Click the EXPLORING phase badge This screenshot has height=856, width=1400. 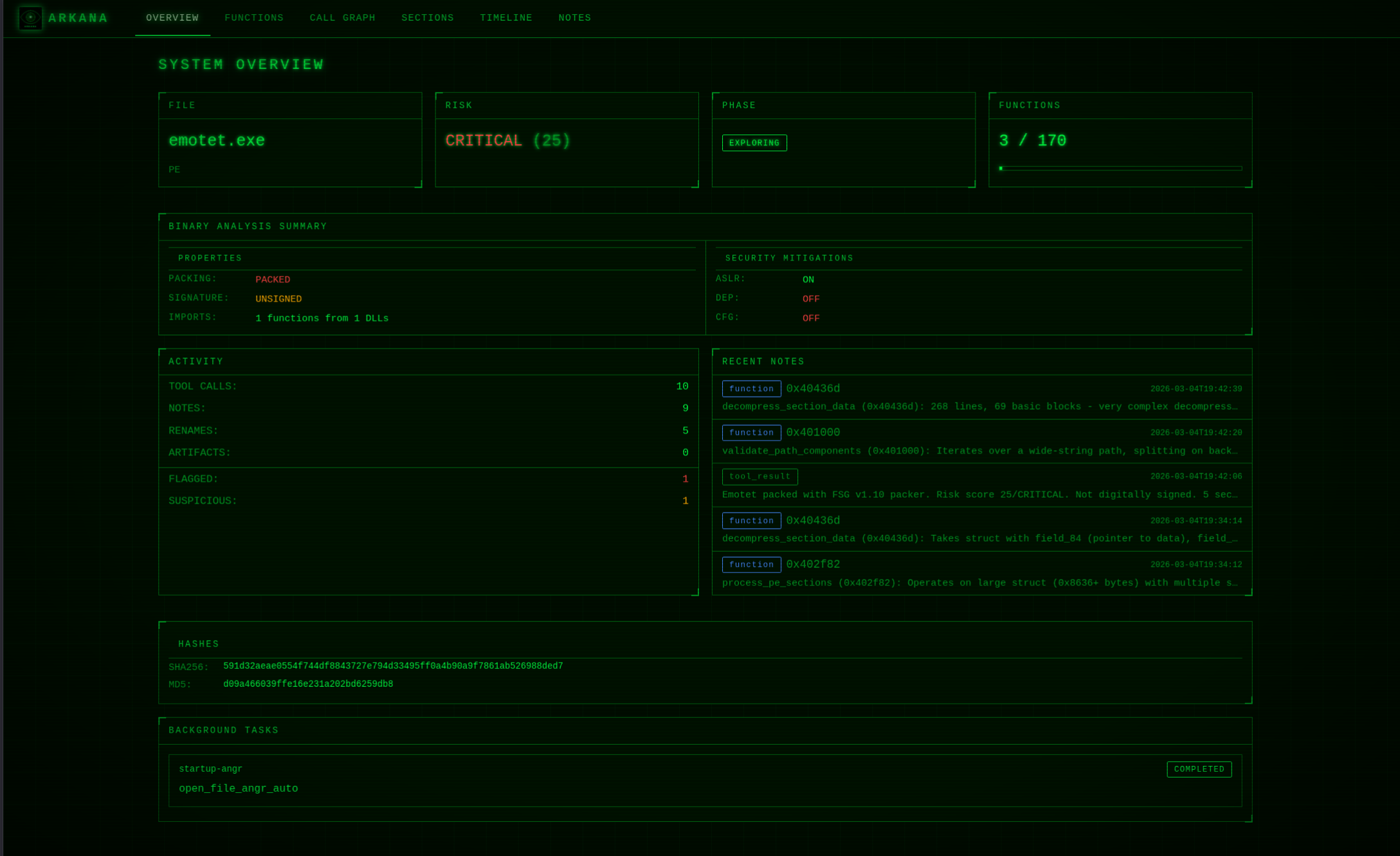[x=754, y=143]
